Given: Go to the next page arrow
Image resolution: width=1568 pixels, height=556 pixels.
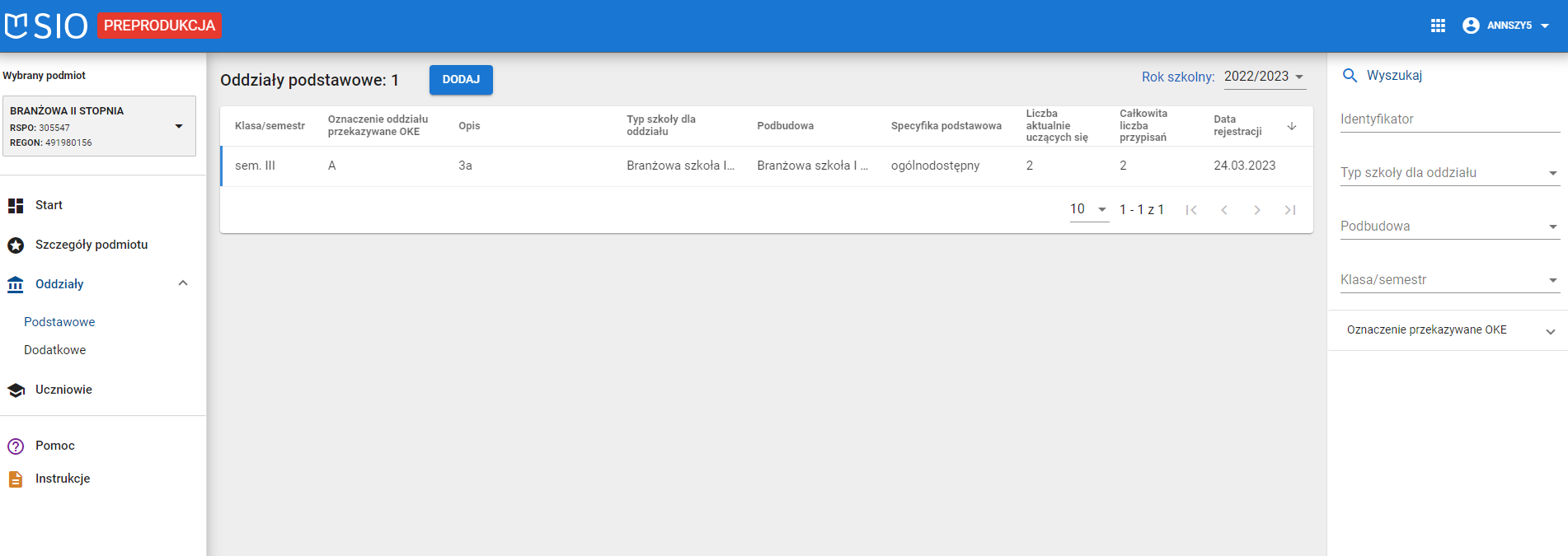Looking at the screenshot, I should [1257, 210].
